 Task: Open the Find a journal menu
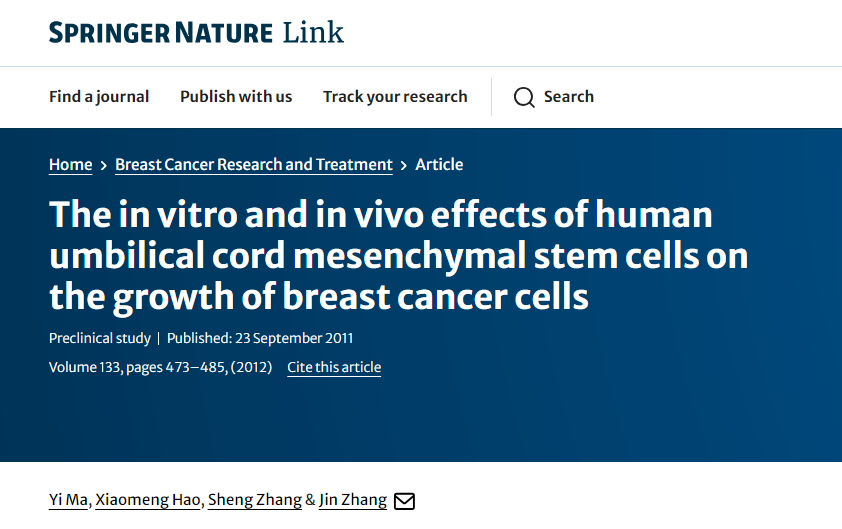click(x=99, y=97)
